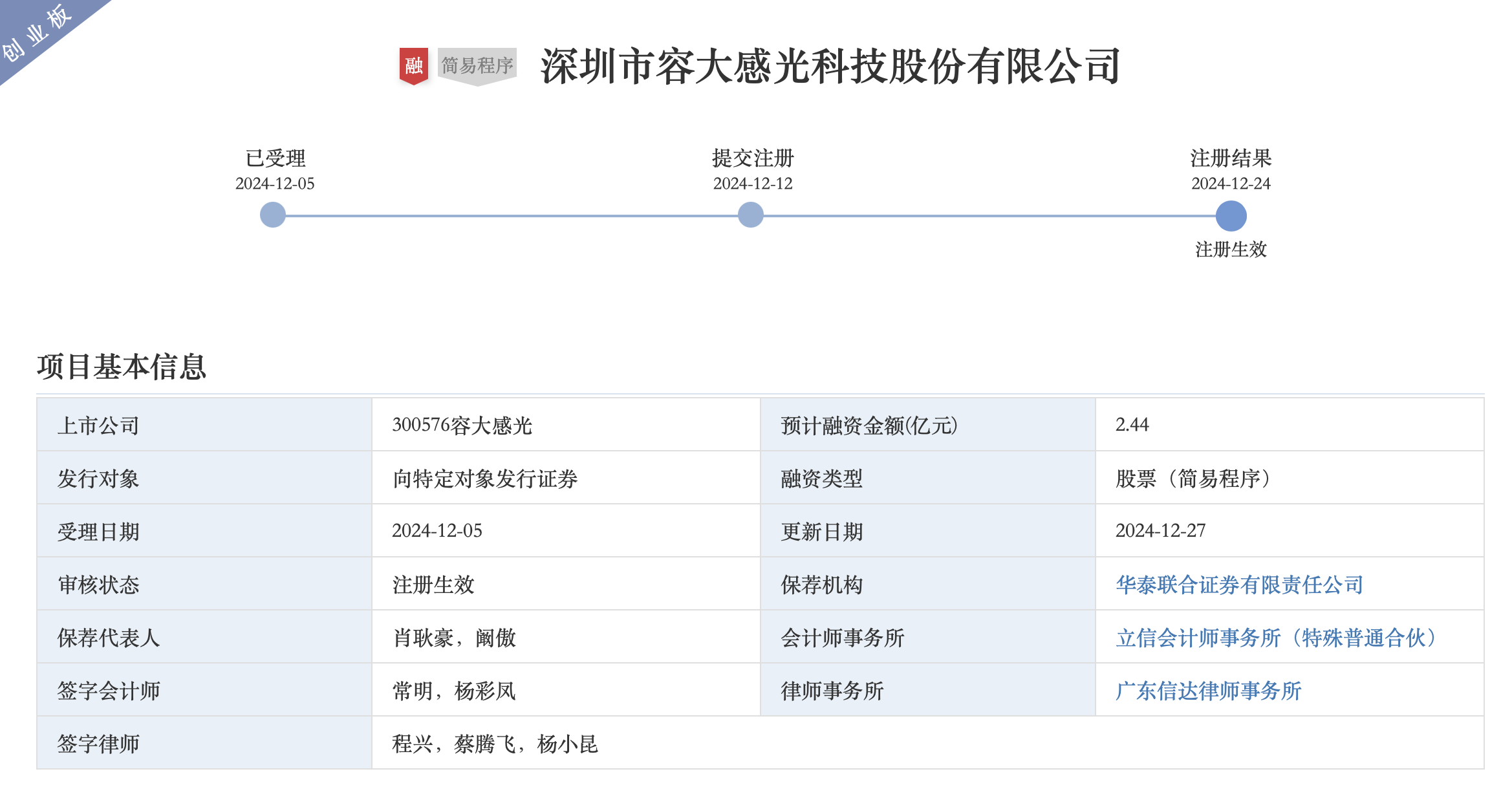Select the 已受理 timeline node
This screenshot has height=798, width=1512.
(273, 215)
